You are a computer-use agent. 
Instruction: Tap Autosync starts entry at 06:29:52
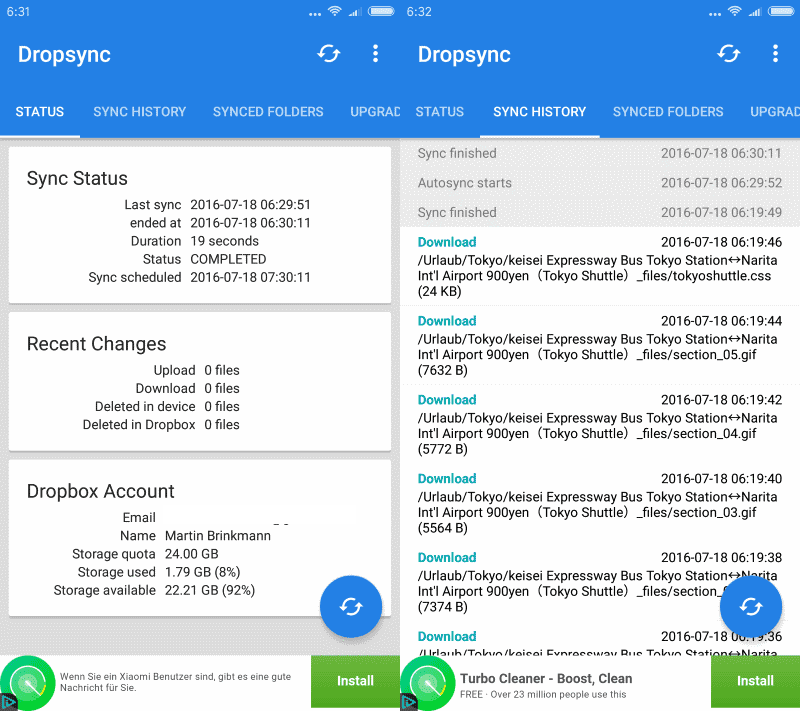coord(599,183)
